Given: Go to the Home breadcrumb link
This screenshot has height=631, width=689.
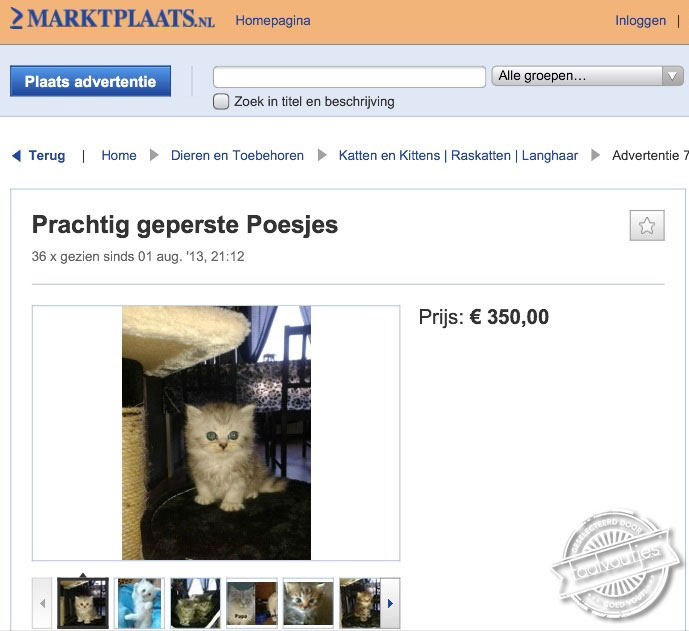Looking at the screenshot, I should (119, 155).
